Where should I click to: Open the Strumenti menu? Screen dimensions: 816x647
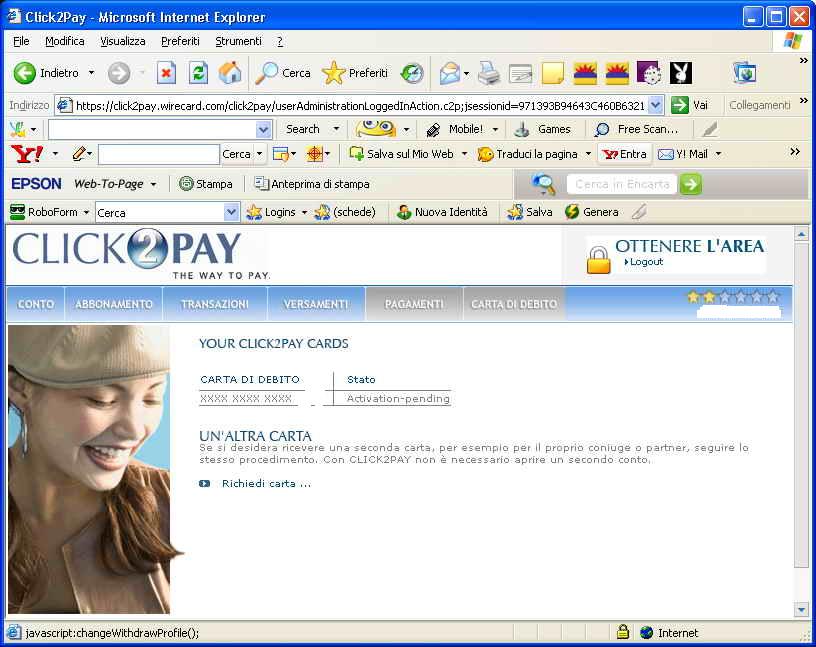(x=238, y=41)
